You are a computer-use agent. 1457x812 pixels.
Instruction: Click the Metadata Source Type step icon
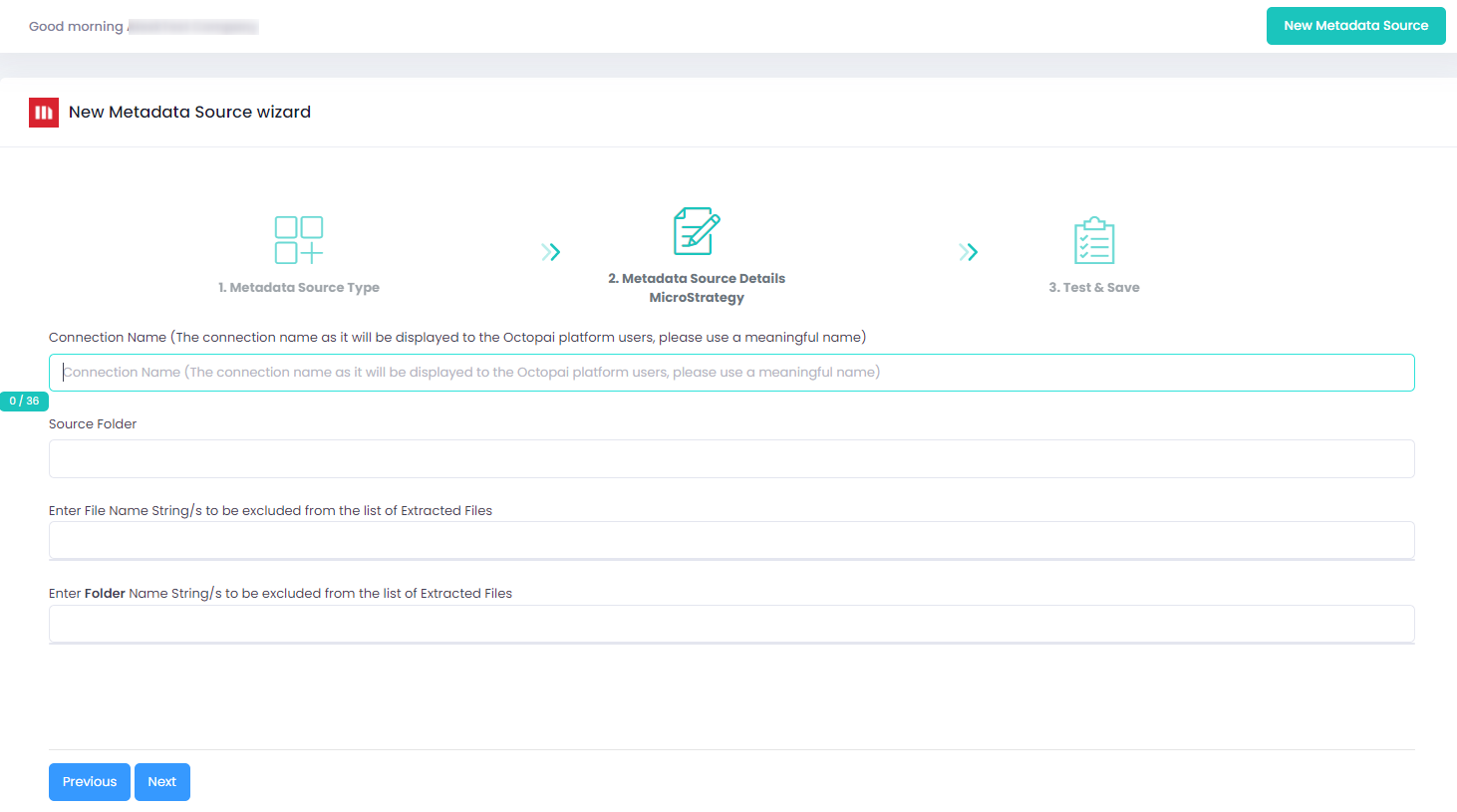click(299, 240)
